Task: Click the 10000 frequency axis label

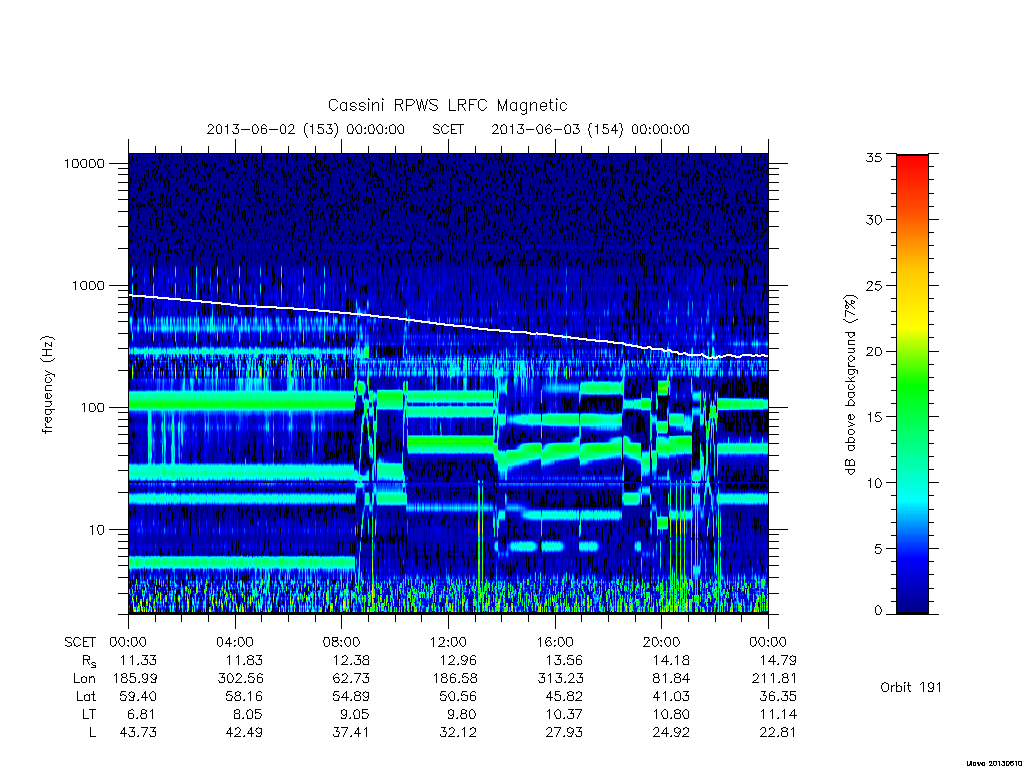Action: [x=84, y=163]
